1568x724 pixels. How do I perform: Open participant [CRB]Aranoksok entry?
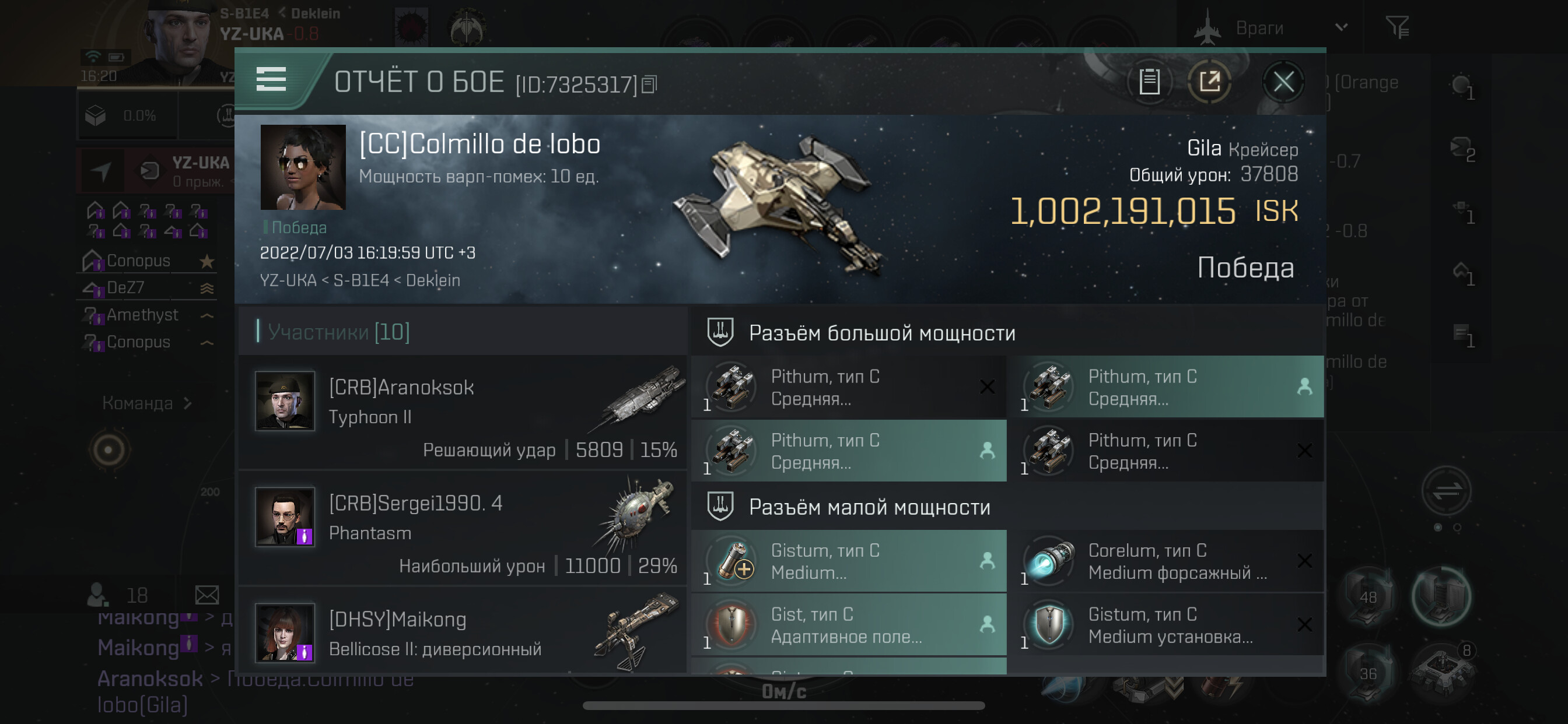point(463,412)
